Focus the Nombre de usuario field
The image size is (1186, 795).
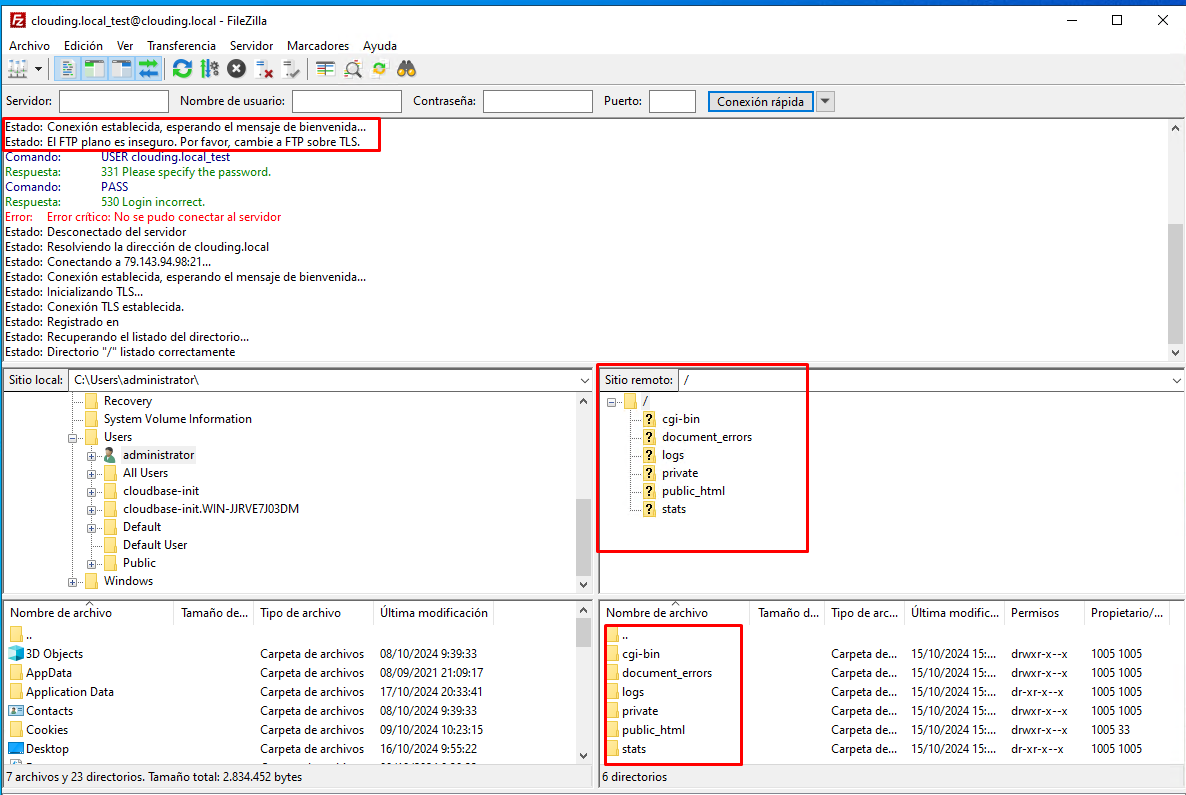[346, 101]
